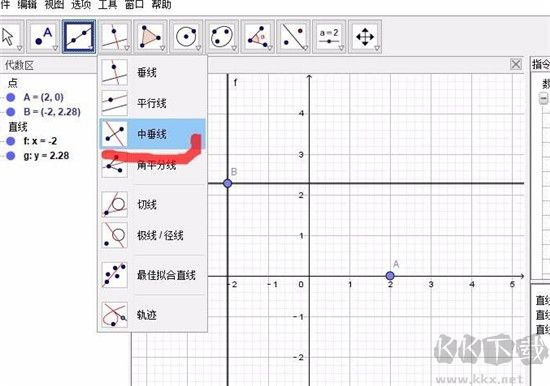Open the Move tool dropdown arrow
This screenshot has width=550, height=386.
click(x=20, y=48)
